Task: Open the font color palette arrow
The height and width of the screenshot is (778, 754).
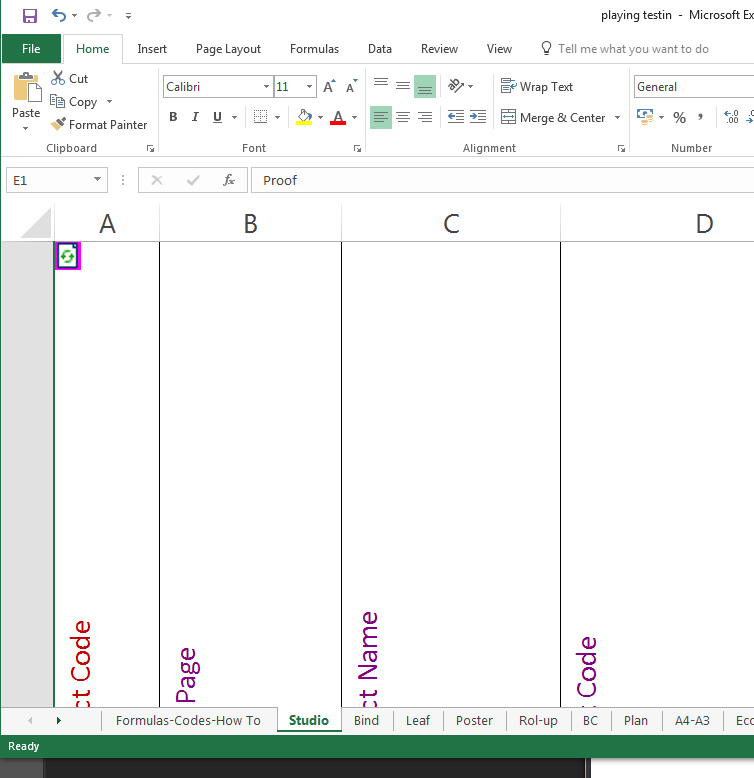Action: tap(355, 118)
